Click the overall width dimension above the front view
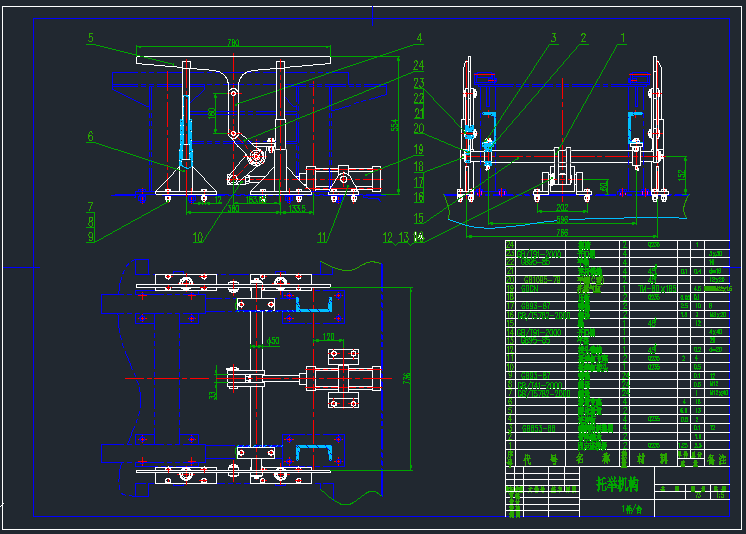 pos(233,43)
